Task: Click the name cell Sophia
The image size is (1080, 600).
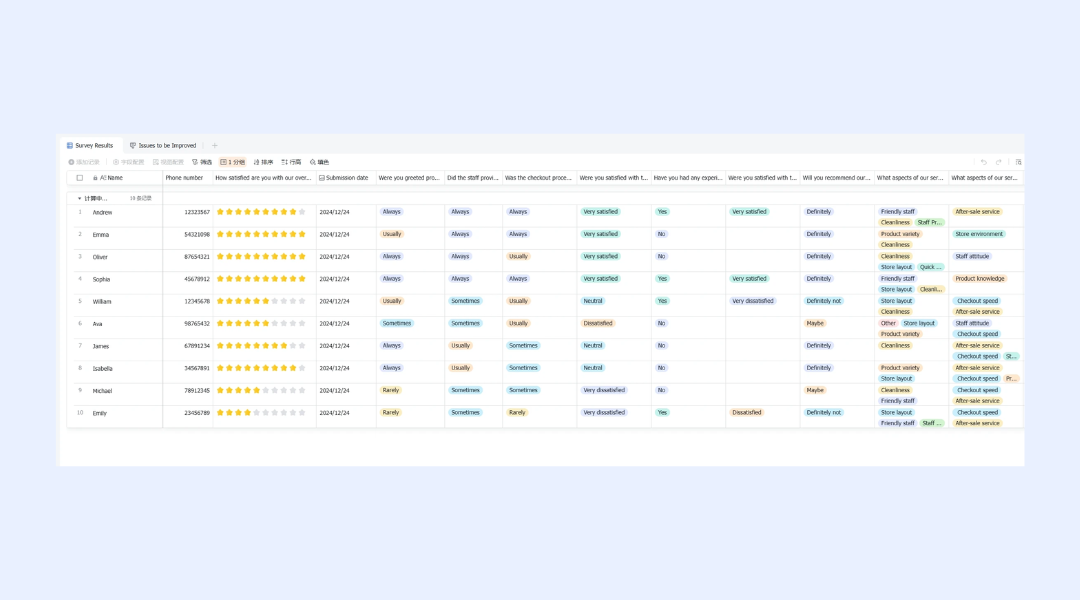Action: [x=101, y=280]
